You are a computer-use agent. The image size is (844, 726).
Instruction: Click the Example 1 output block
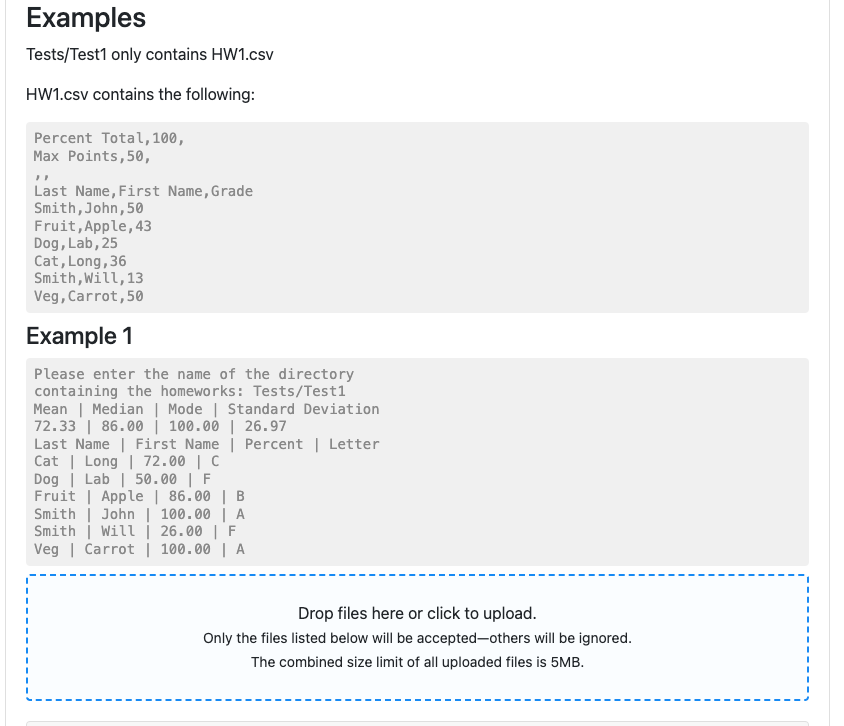[418, 462]
